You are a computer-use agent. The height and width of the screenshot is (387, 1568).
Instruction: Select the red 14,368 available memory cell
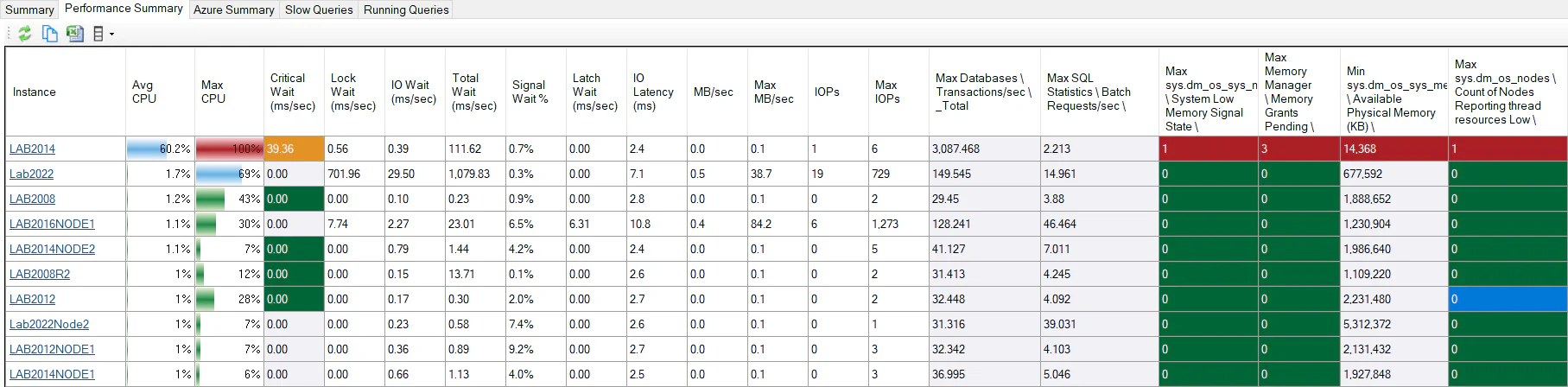tap(1393, 149)
